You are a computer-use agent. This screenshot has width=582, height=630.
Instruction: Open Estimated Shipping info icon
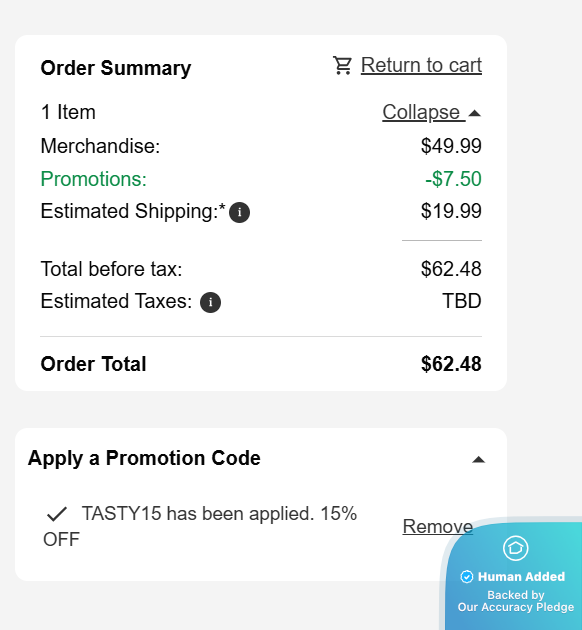click(x=239, y=212)
